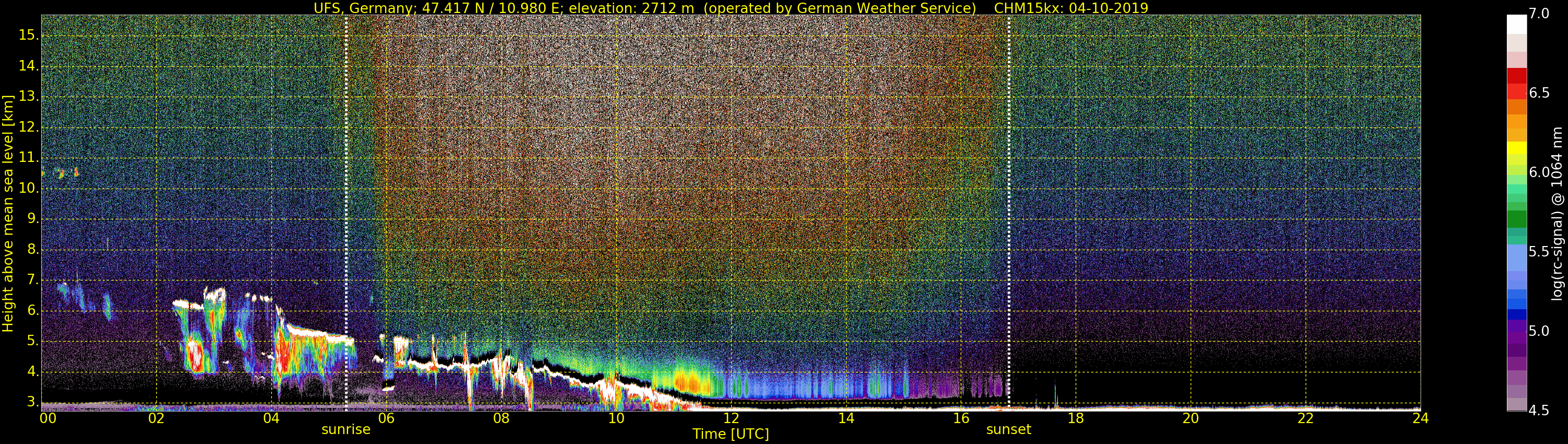Click the "14" tick on the time axis
The height and width of the screenshot is (444, 1568).
pos(846,418)
